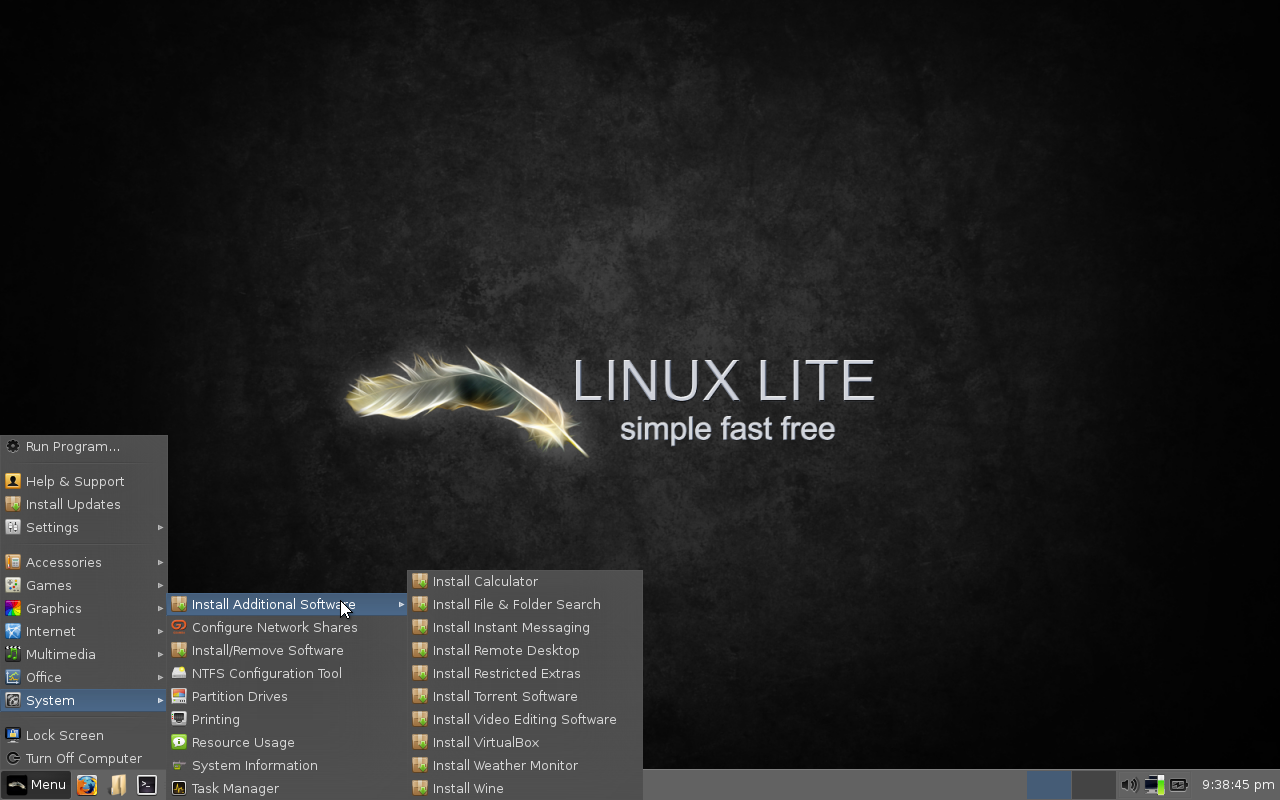Click the volume speaker tray icon
Image resolution: width=1280 pixels, height=800 pixels.
(x=1129, y=785)
